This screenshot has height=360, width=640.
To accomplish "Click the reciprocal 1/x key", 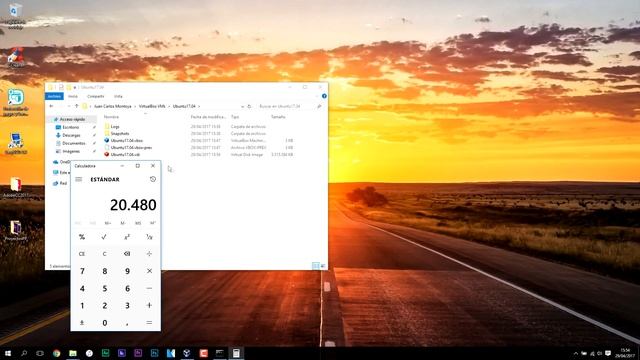I will (149, 237).
